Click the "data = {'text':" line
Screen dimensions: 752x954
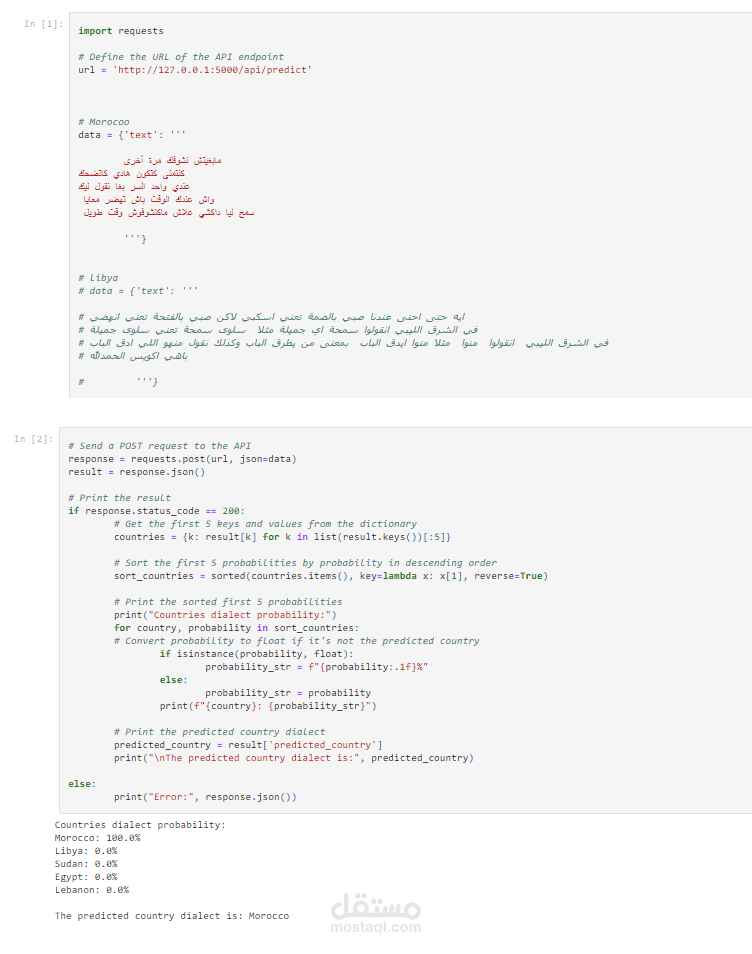(x=131, y=135)
